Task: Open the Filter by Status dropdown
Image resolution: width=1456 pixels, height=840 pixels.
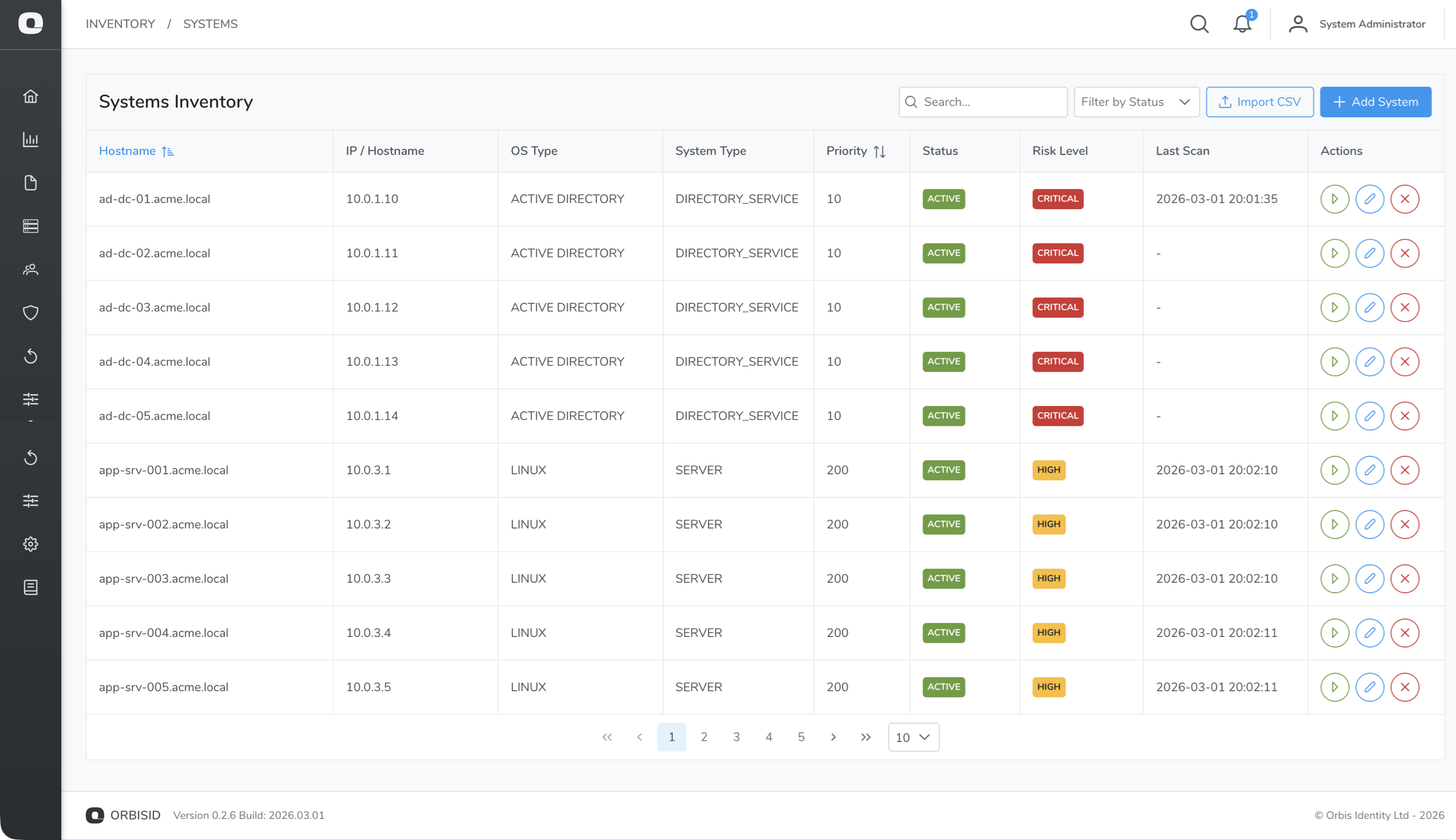Action: pos(1135,102)
